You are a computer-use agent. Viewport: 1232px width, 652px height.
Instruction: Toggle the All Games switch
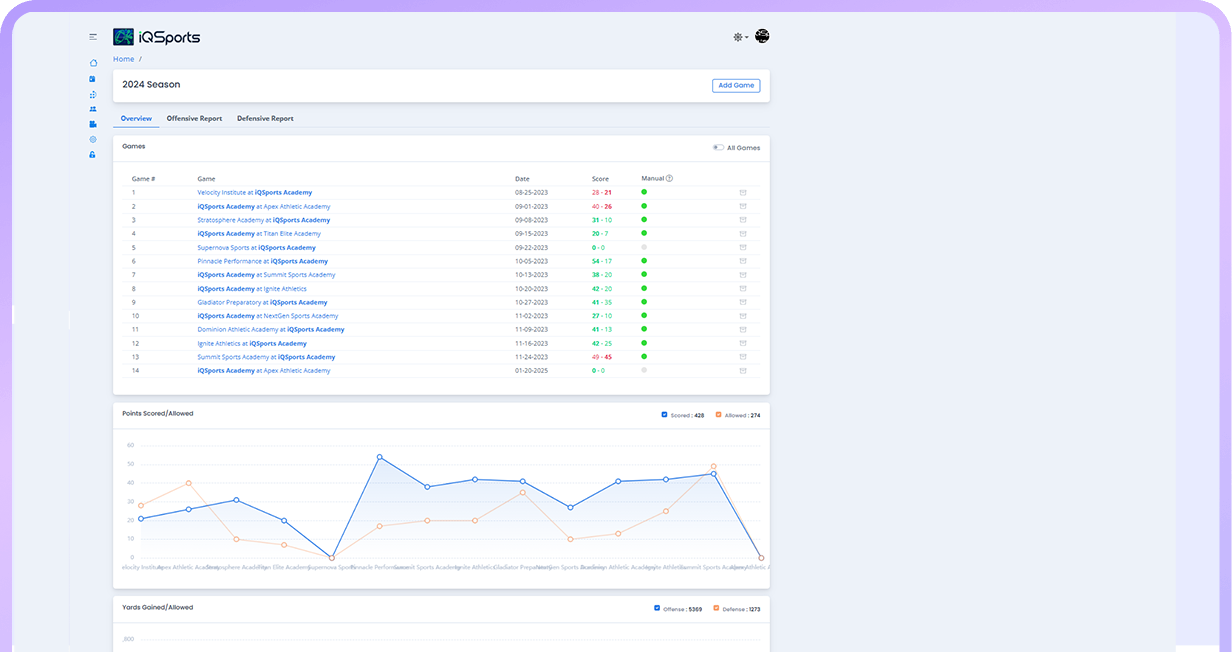point(718,148)
